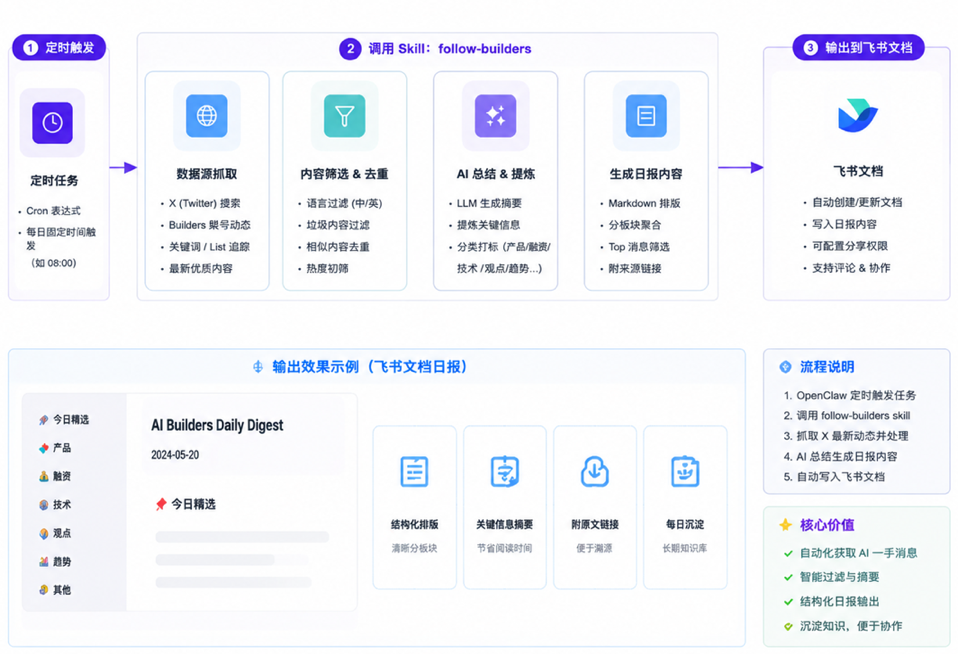
Task: Click the Markdown 排版 bullet
Action: click(x=645, y=204)
